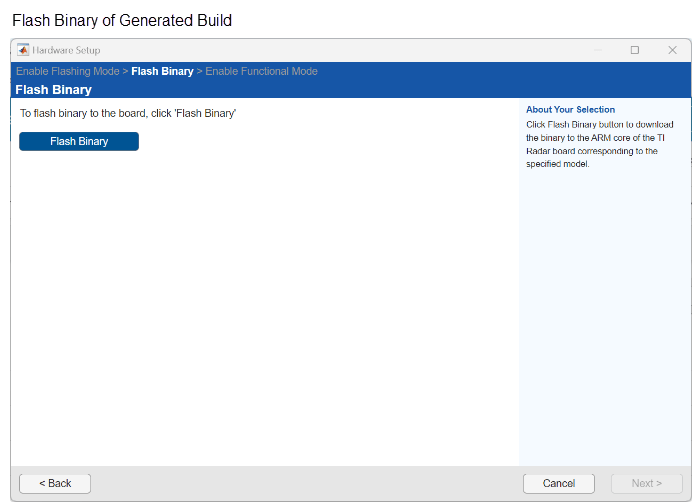
Task: Click the 'To flash binary to the board' instruction
Action: click(128, 114)
